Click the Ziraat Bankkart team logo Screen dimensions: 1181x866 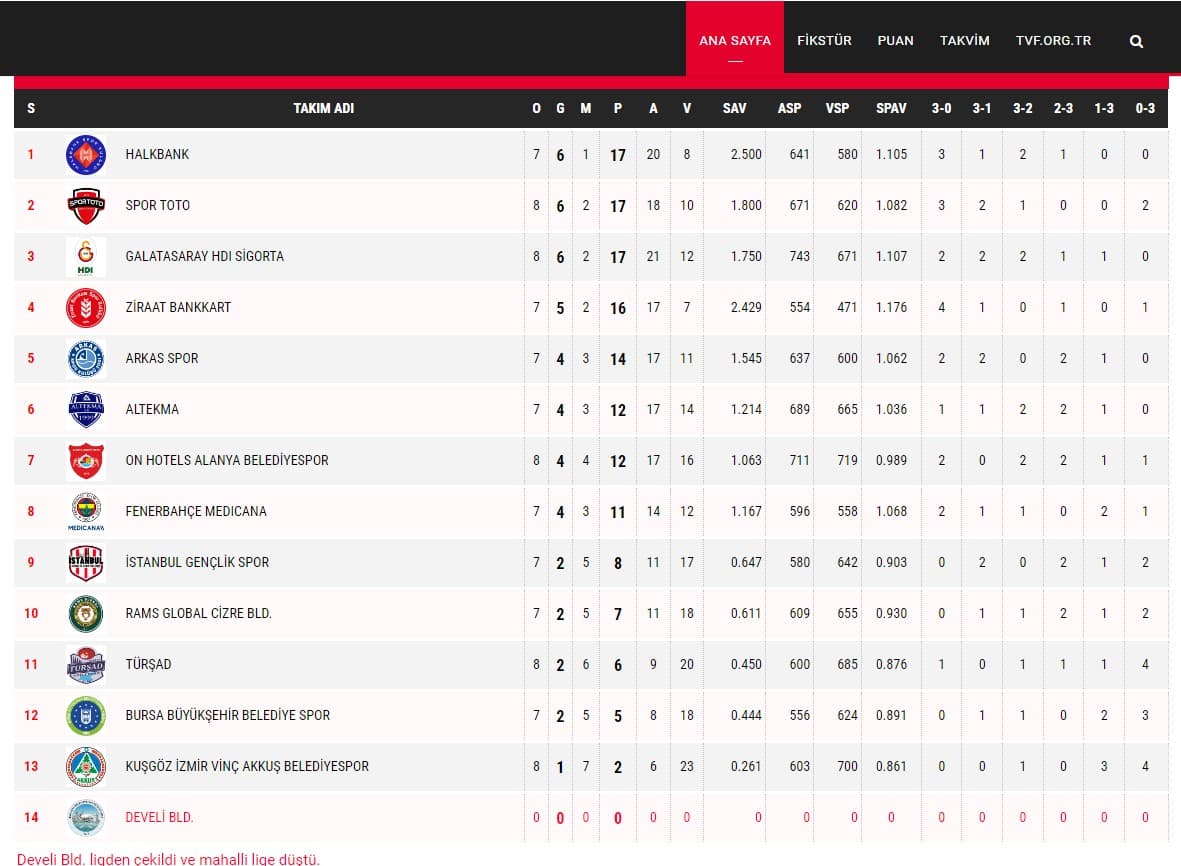[85, 308]
